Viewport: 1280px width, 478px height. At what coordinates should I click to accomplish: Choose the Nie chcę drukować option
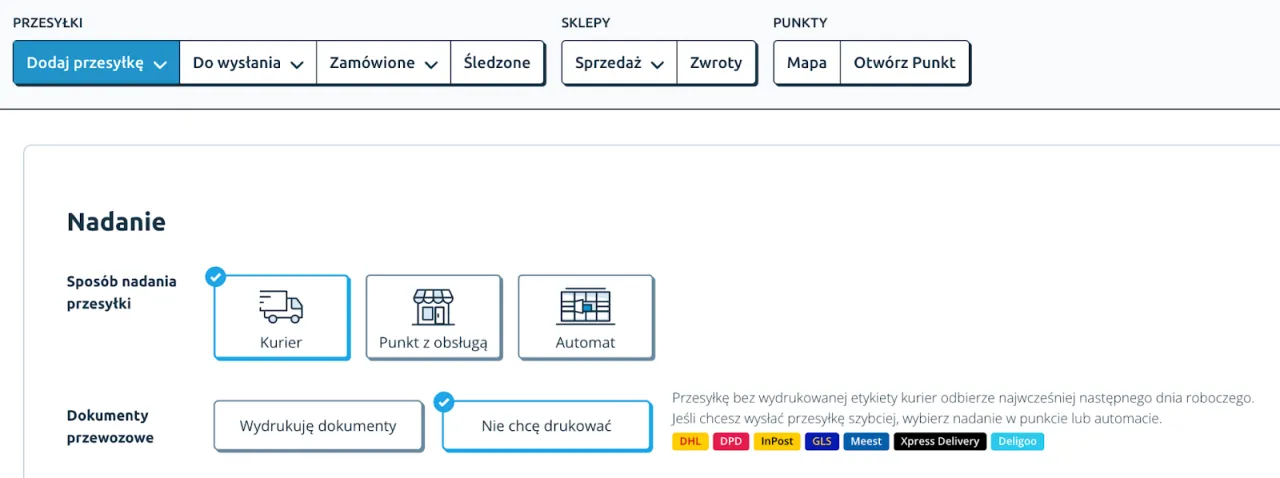(546, 426)
